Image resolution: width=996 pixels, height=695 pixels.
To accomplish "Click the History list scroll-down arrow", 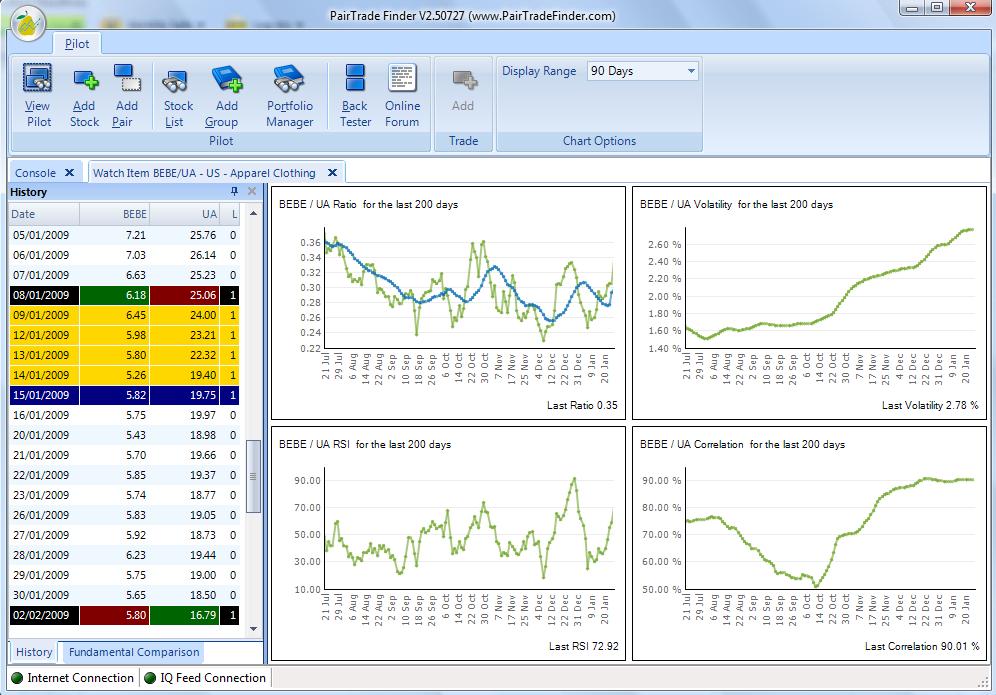I will point(253,629).
